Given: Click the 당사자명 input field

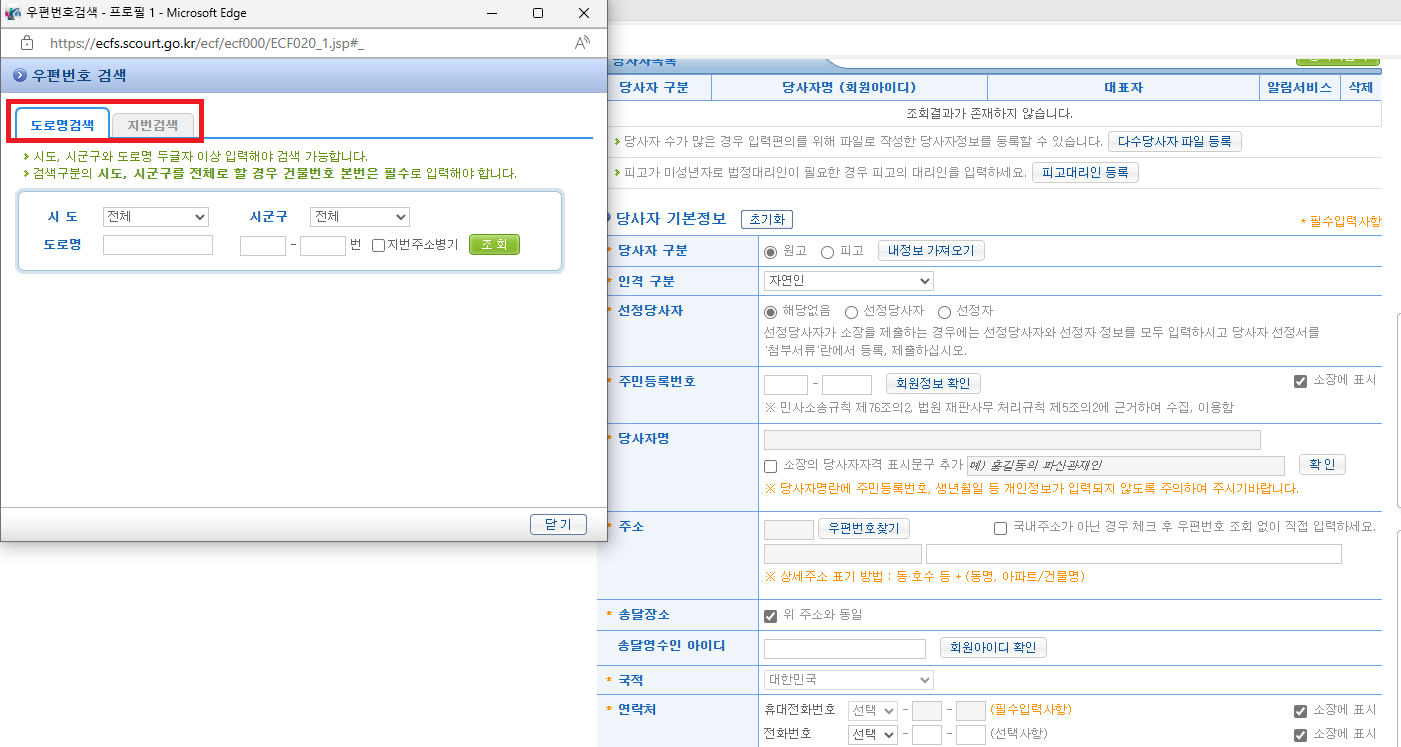Looking at the screenshot, I should pos(1012,440).
